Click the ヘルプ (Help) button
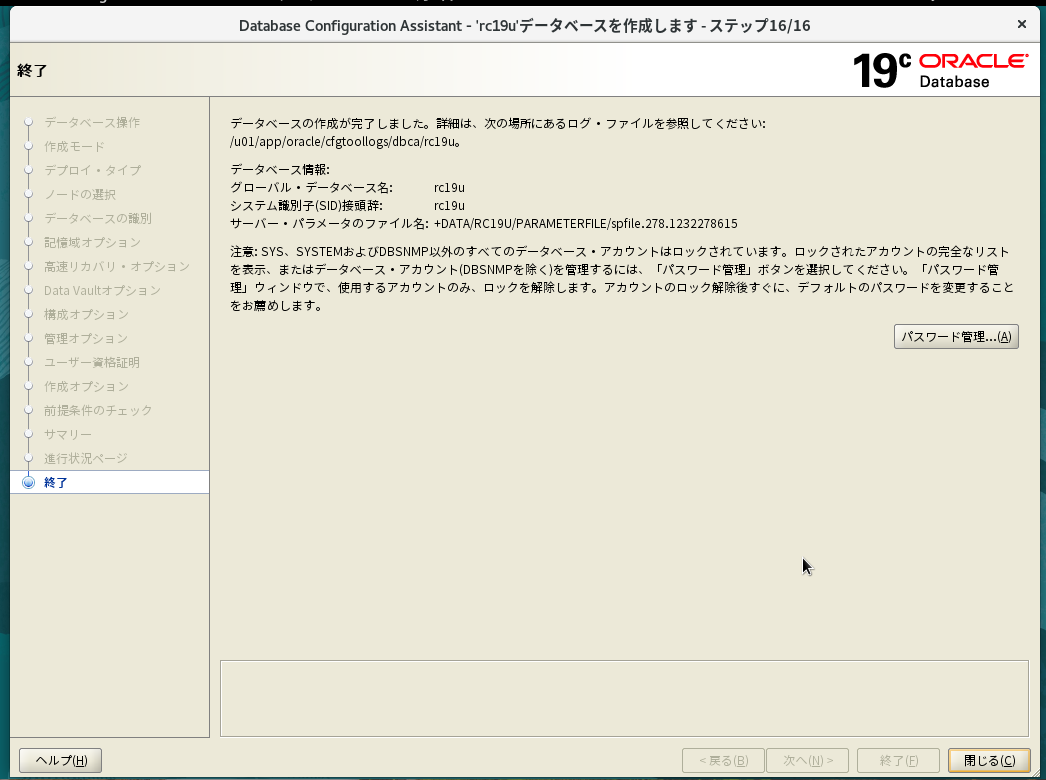Image resolution: width=1046 pixels, height=780 pixels. [x=61, y=760]
